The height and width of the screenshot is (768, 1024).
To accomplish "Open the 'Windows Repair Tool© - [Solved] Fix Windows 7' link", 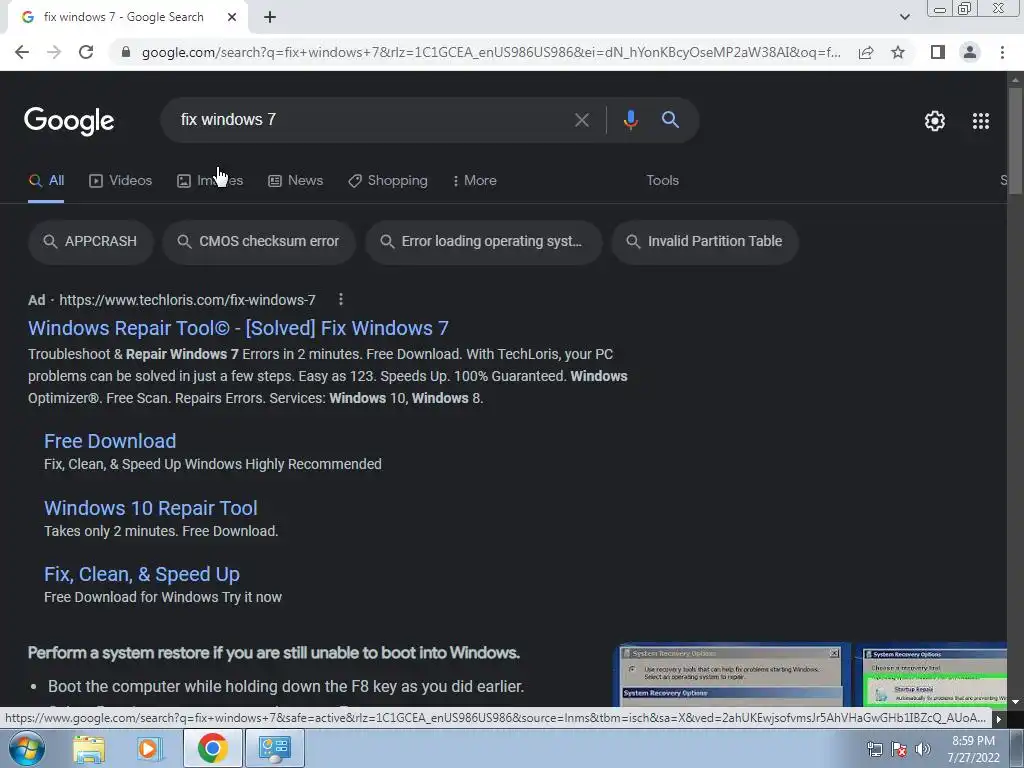I will point(238,328).
